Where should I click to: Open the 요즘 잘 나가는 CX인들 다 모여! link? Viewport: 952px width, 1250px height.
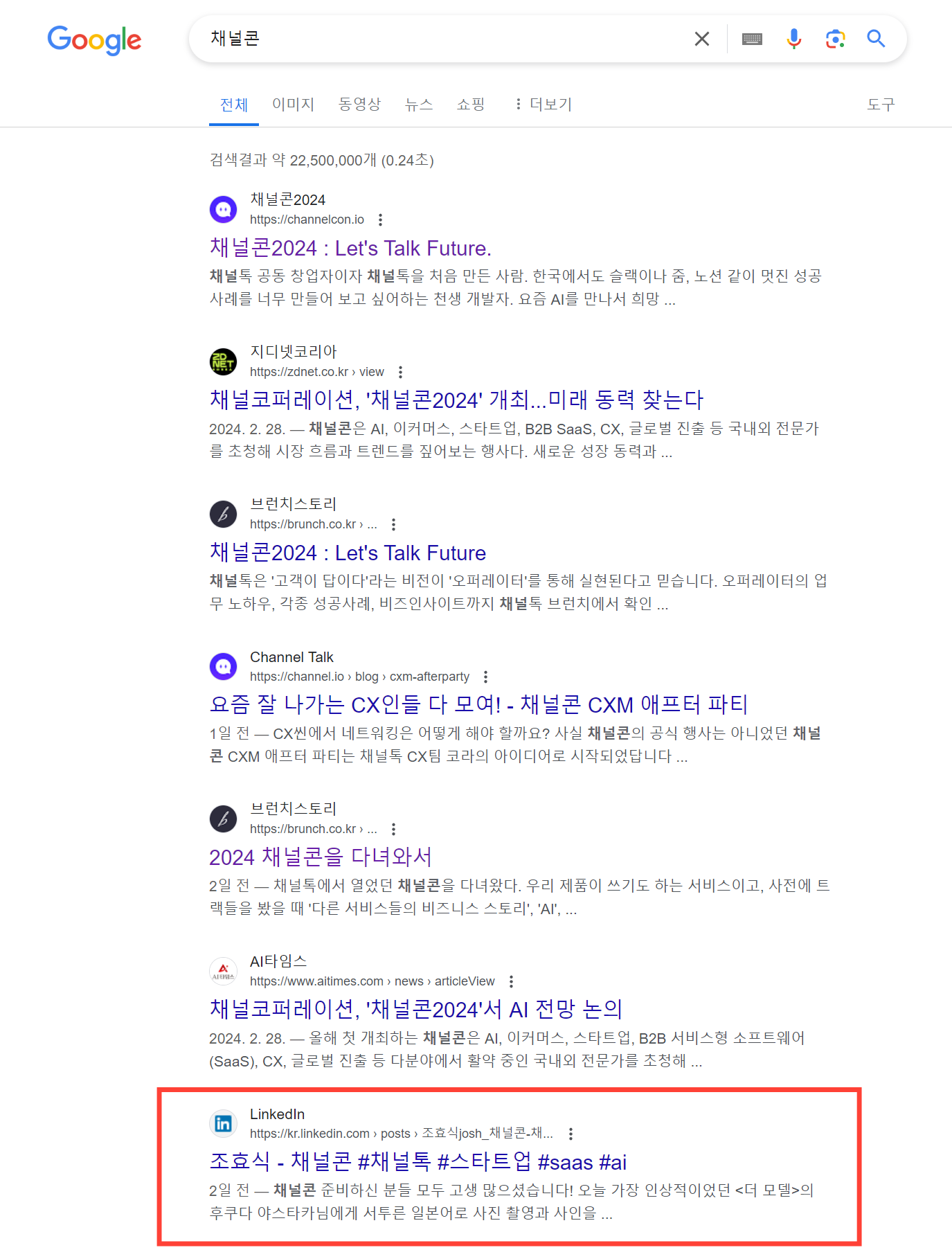coord(478,705)
